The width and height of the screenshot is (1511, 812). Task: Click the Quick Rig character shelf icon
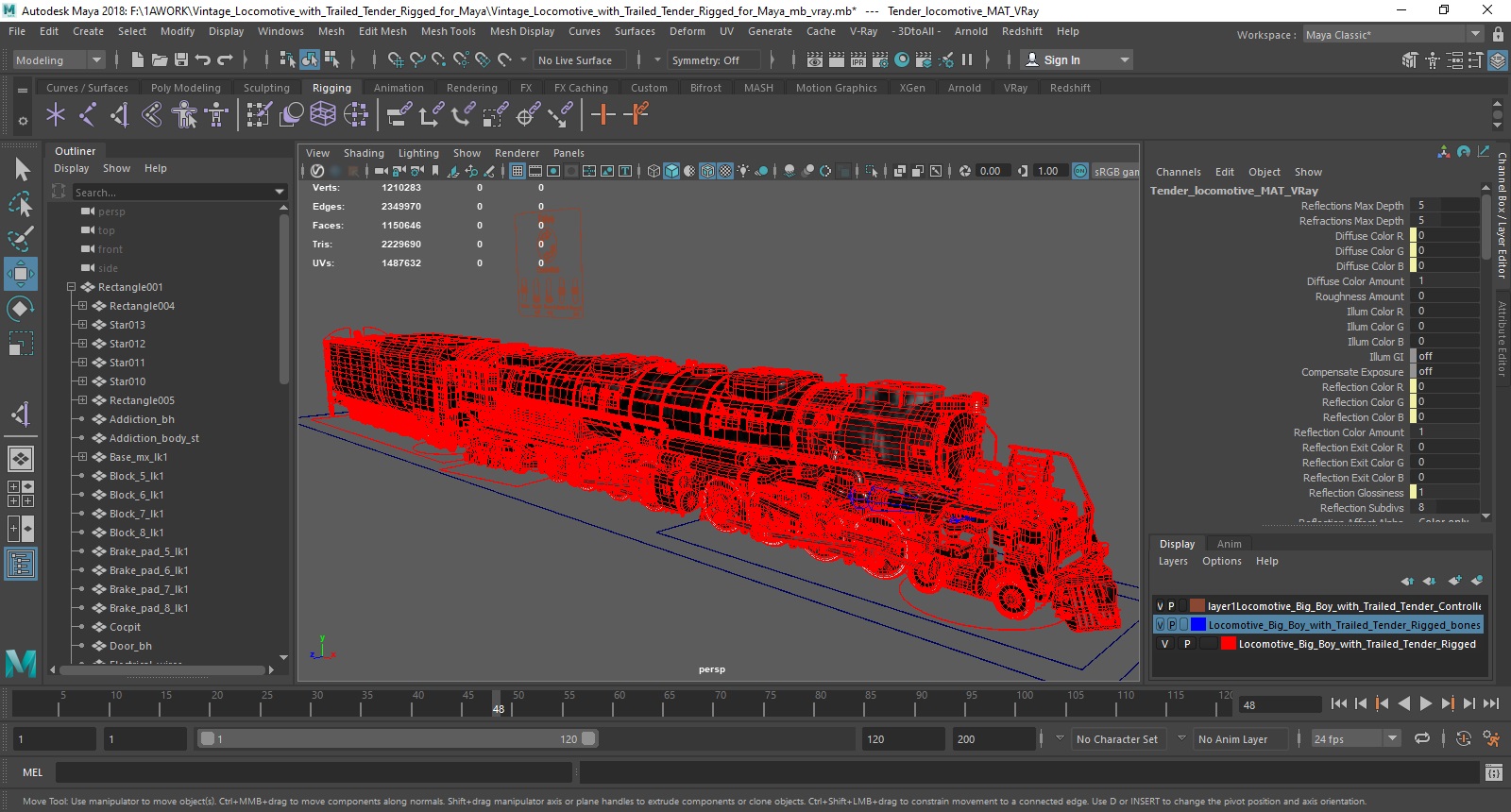185,115
